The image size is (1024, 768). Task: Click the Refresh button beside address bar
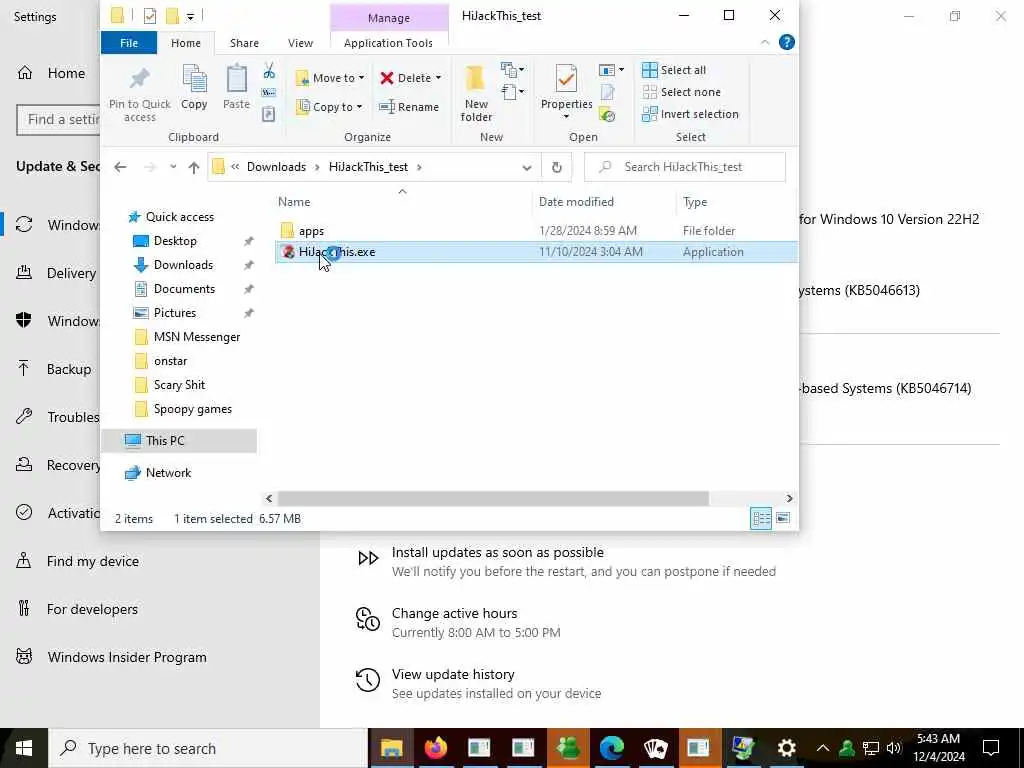[556, 167]
